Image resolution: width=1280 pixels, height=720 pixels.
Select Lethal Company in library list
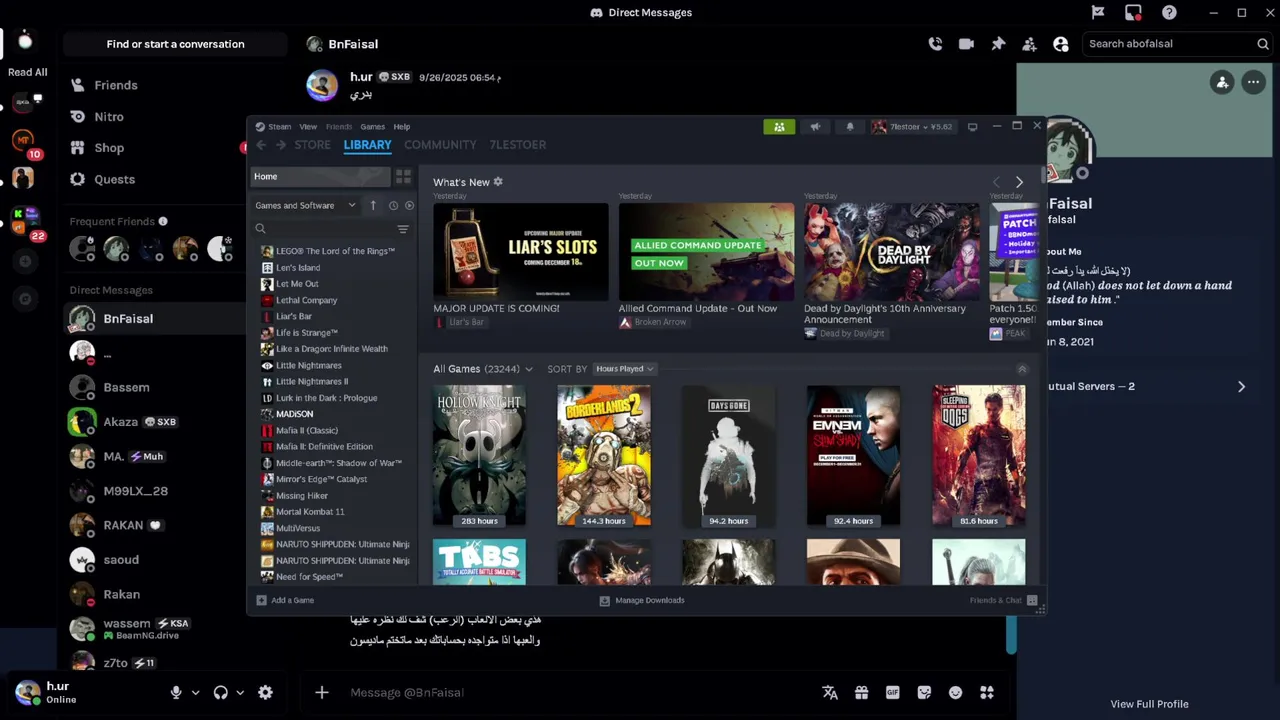point(306,300)
